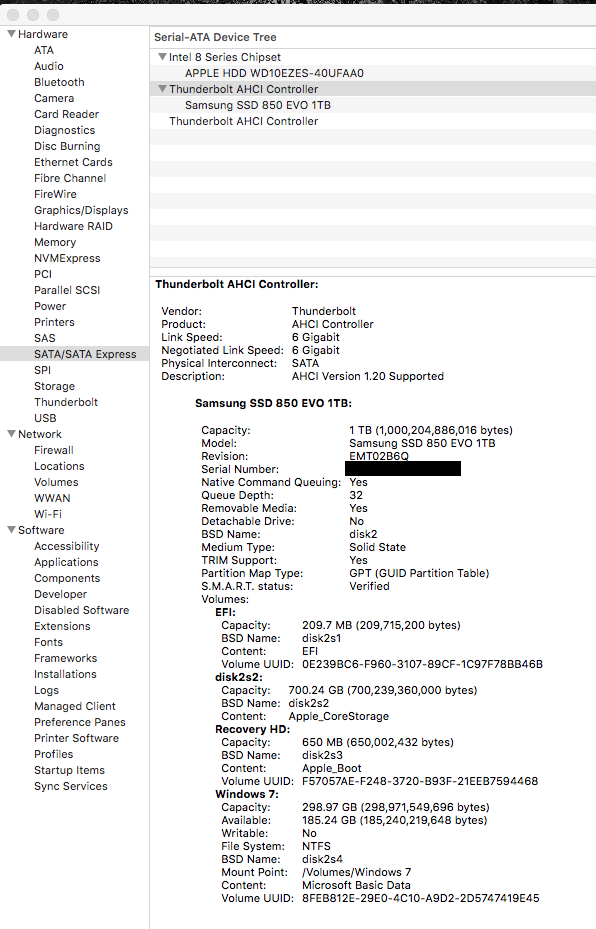
Task: Select USB entry
Action: tap(45, 418)
